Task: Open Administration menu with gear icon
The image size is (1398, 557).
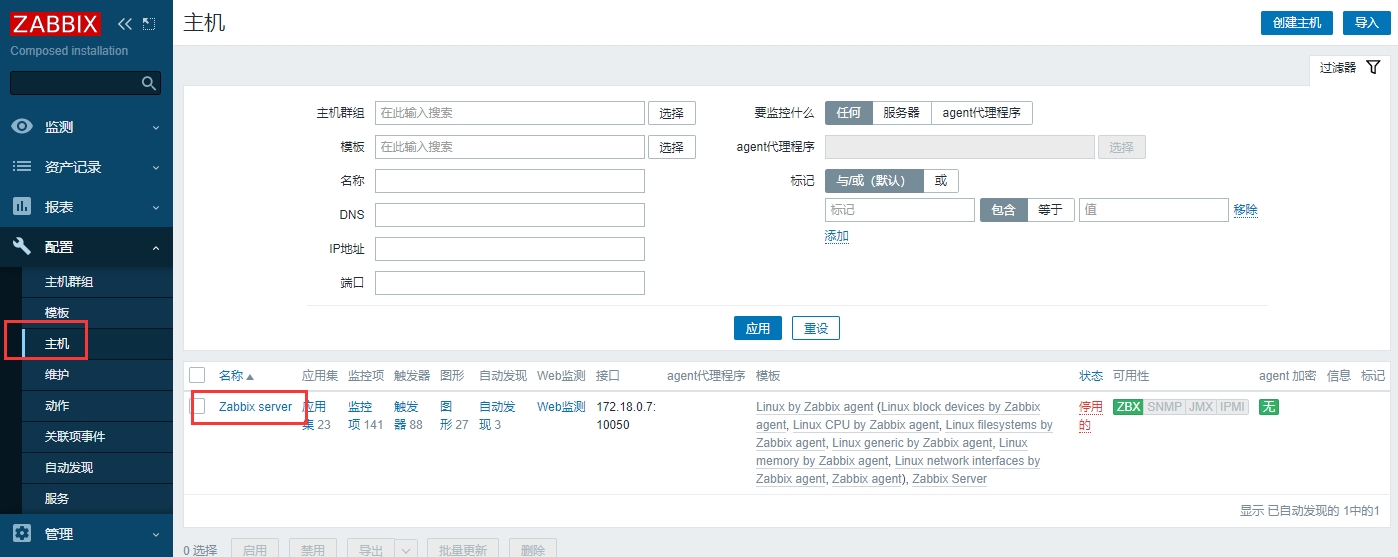Action: [x=22, y=534]
